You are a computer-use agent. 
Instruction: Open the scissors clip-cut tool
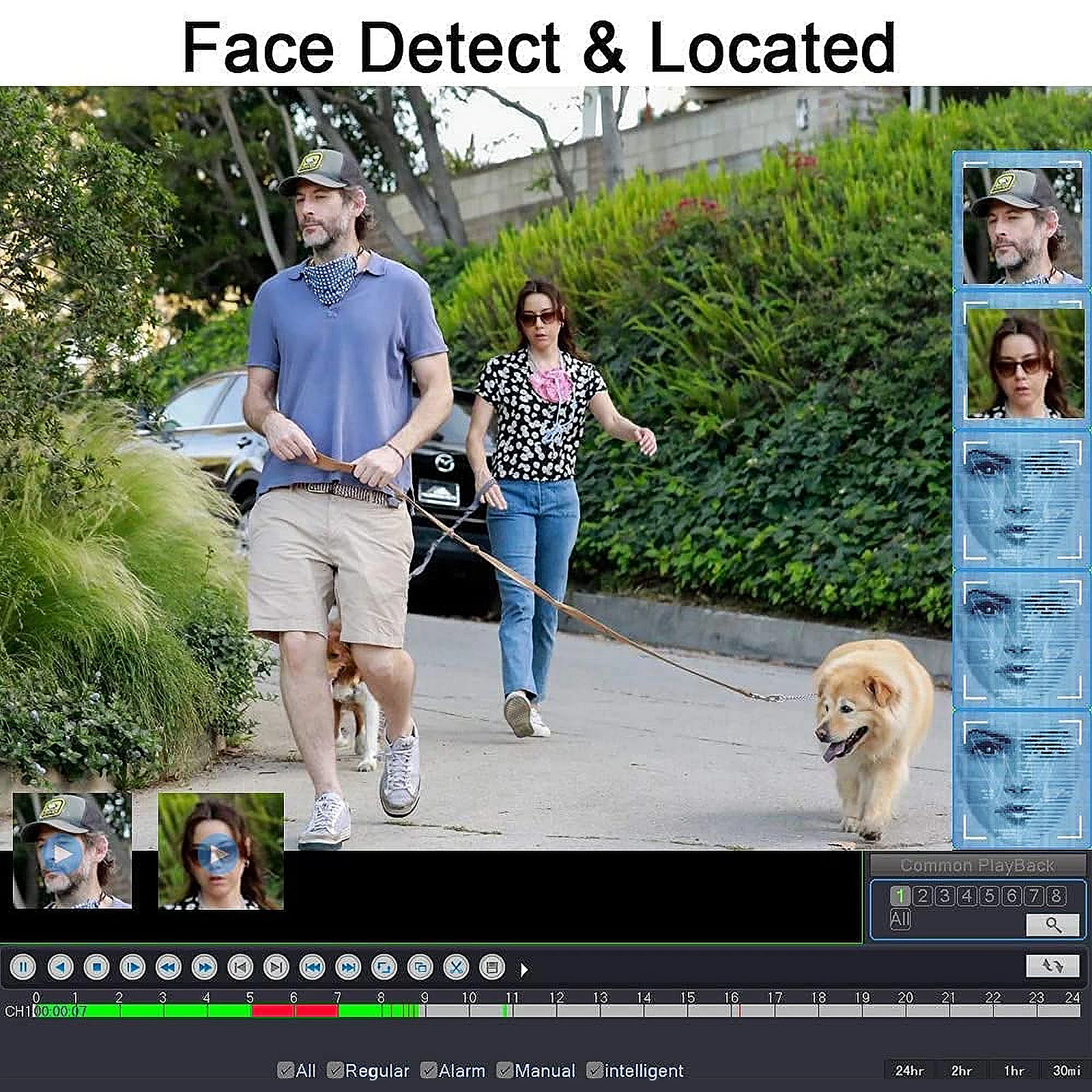click(x=457, y=967)
